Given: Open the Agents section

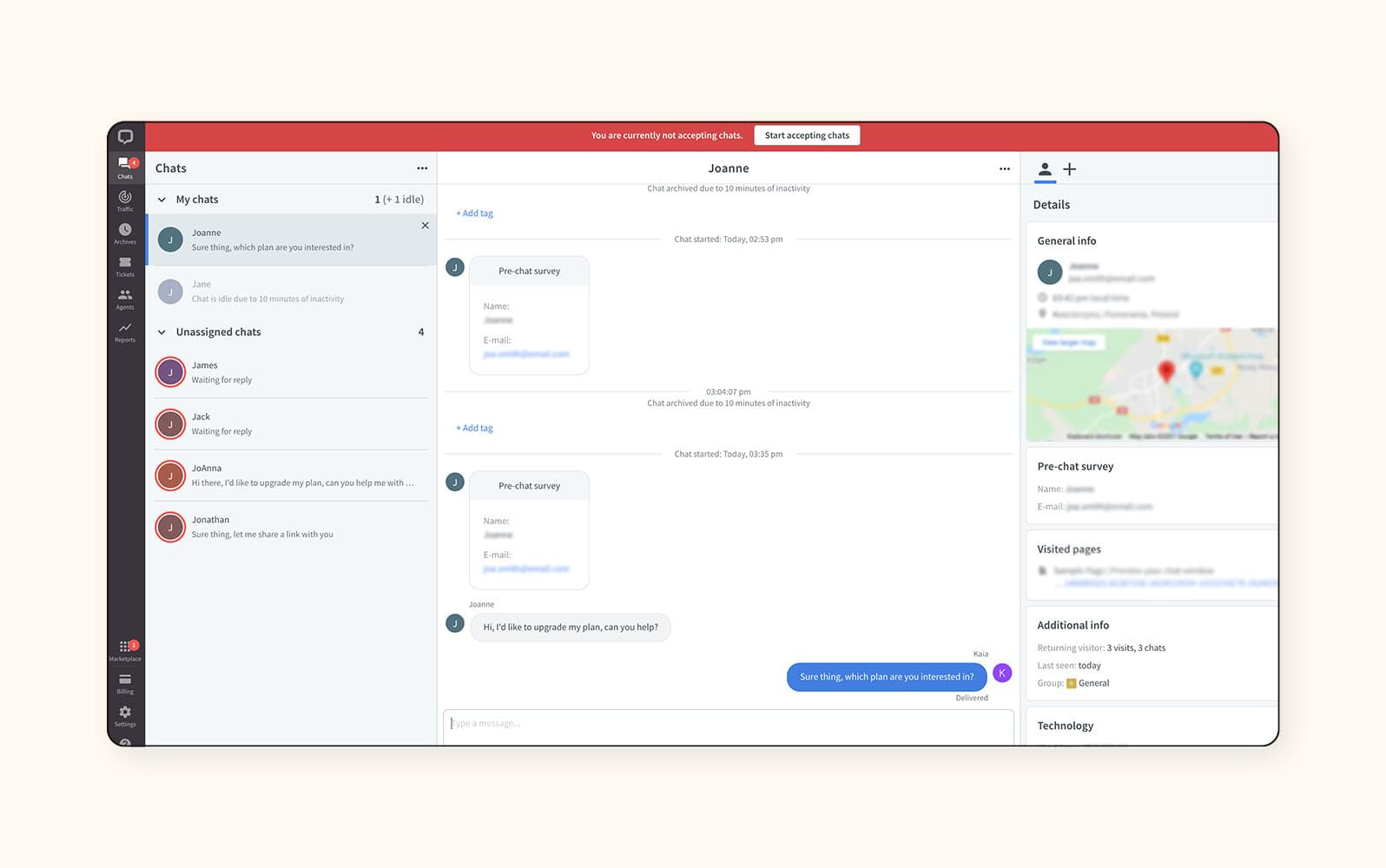Looking at the screenshot, I should (125, 299).
